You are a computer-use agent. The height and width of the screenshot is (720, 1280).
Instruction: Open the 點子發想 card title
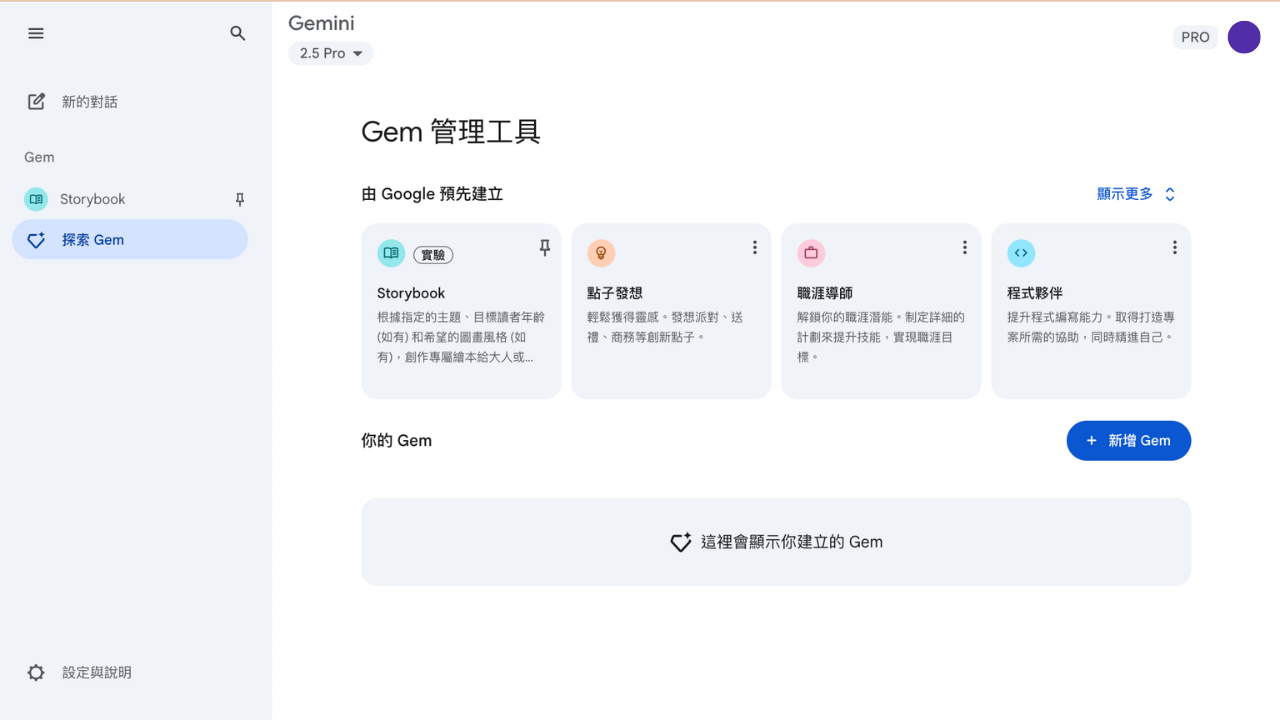(x=615, y=293)
